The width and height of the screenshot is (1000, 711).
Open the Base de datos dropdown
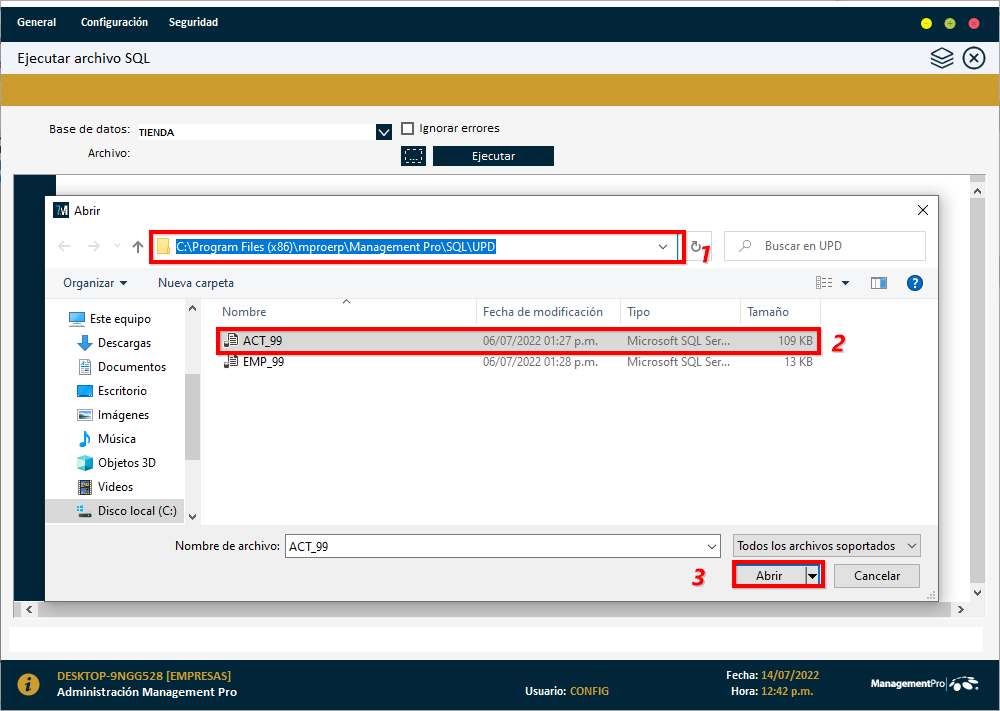pyautogui.click(x=383, y=131)
